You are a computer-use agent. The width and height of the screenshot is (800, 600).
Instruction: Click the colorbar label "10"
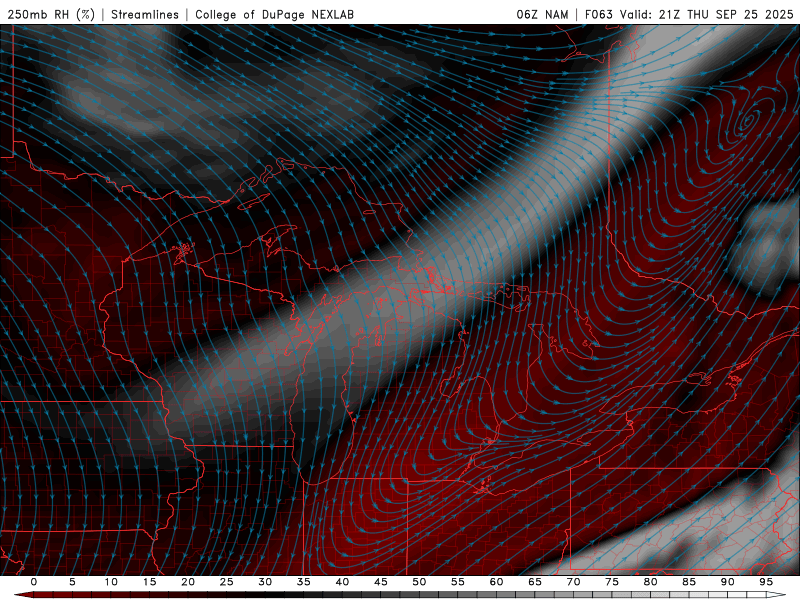(111, 582)
